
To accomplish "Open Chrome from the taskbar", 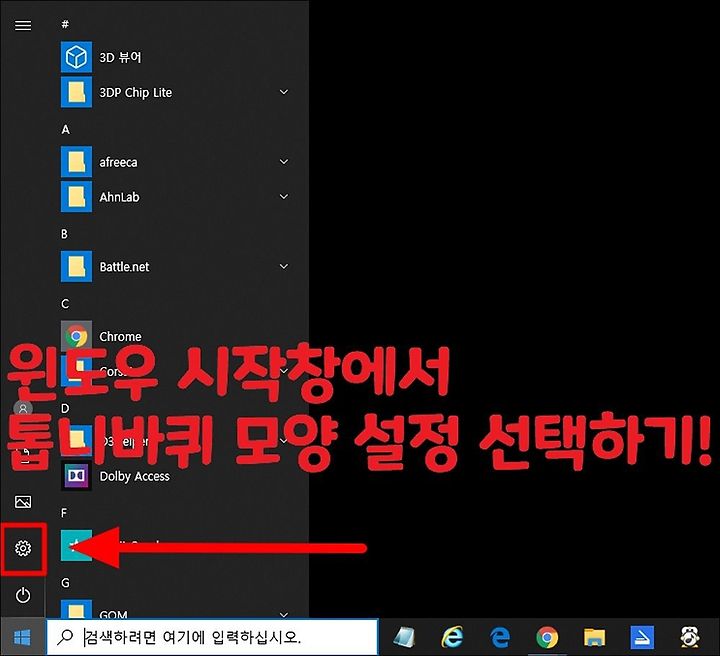I will 547,637.
